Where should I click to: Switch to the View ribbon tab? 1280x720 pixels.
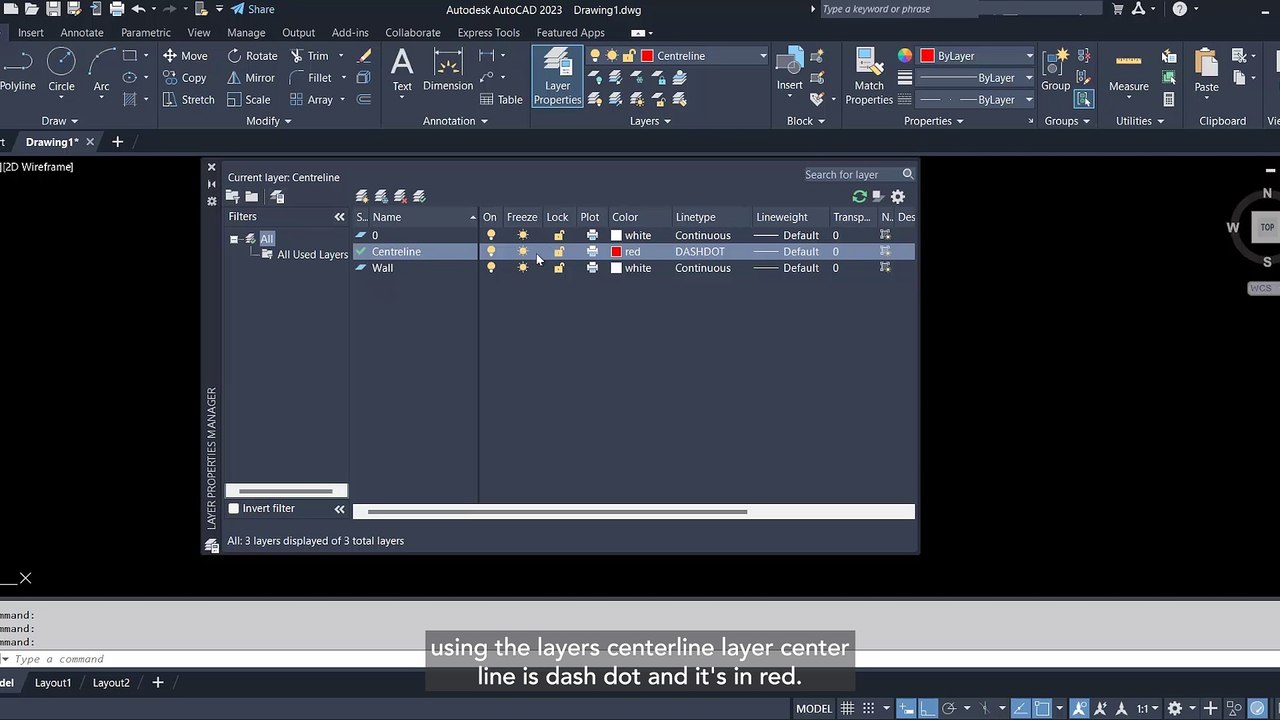pos(199,33)
